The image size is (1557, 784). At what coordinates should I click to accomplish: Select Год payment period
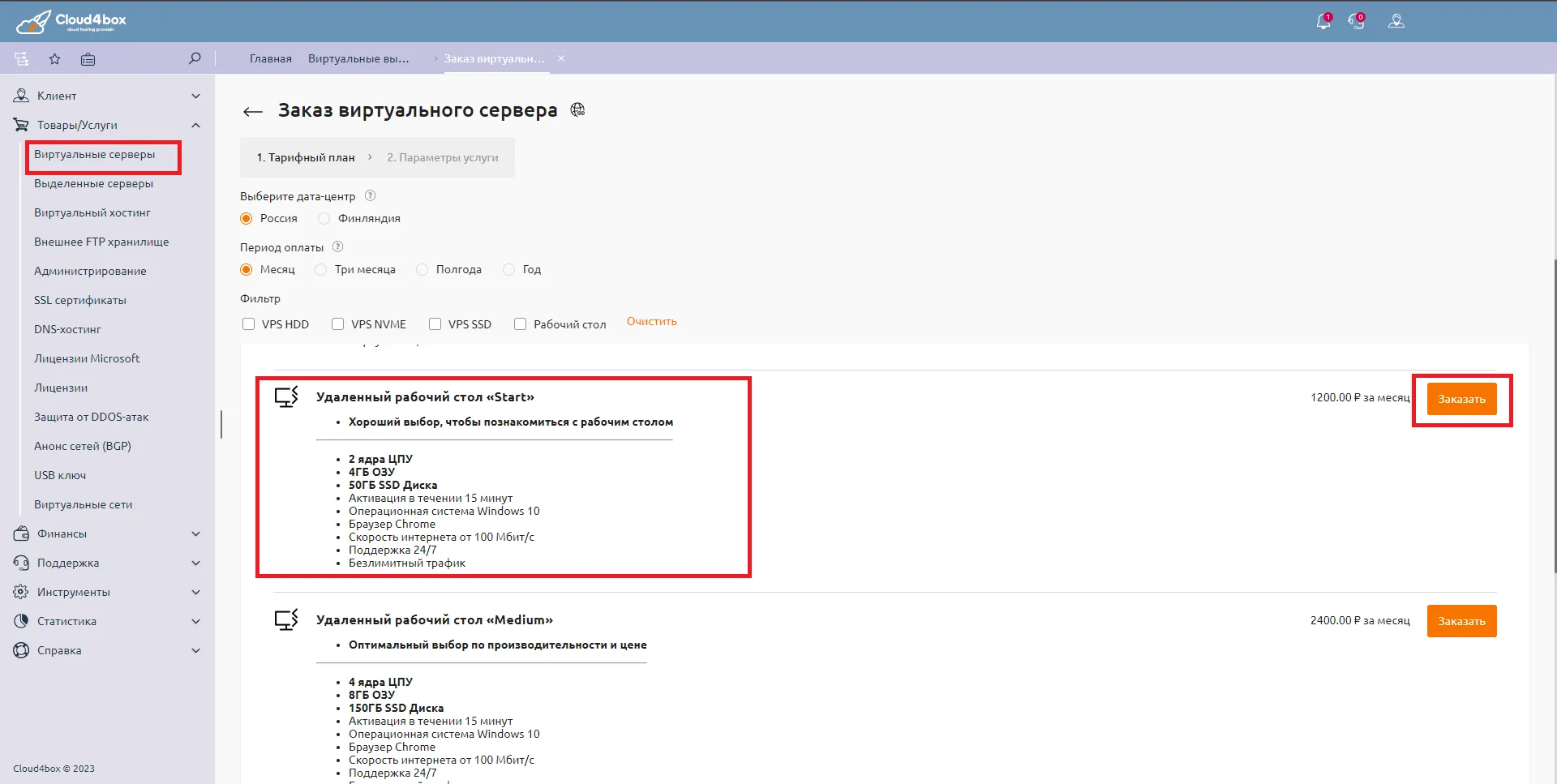(x=509, y=269)
